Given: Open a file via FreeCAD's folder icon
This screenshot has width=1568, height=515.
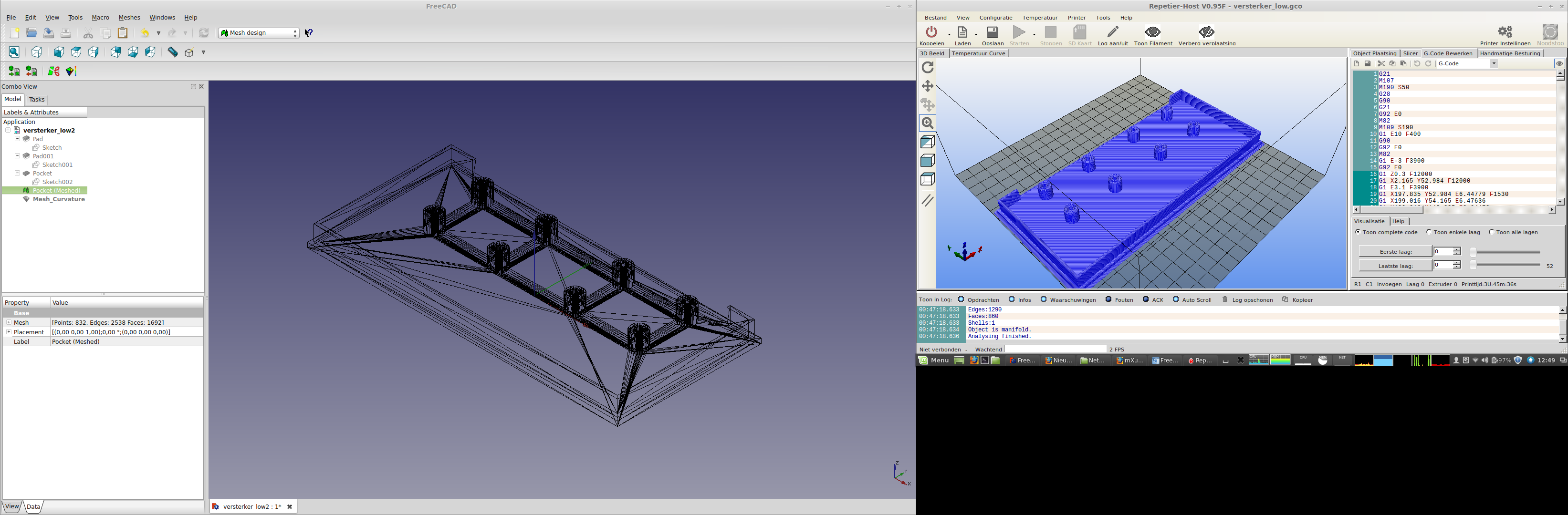Looking at the screenshot, I should click(31, 33).
